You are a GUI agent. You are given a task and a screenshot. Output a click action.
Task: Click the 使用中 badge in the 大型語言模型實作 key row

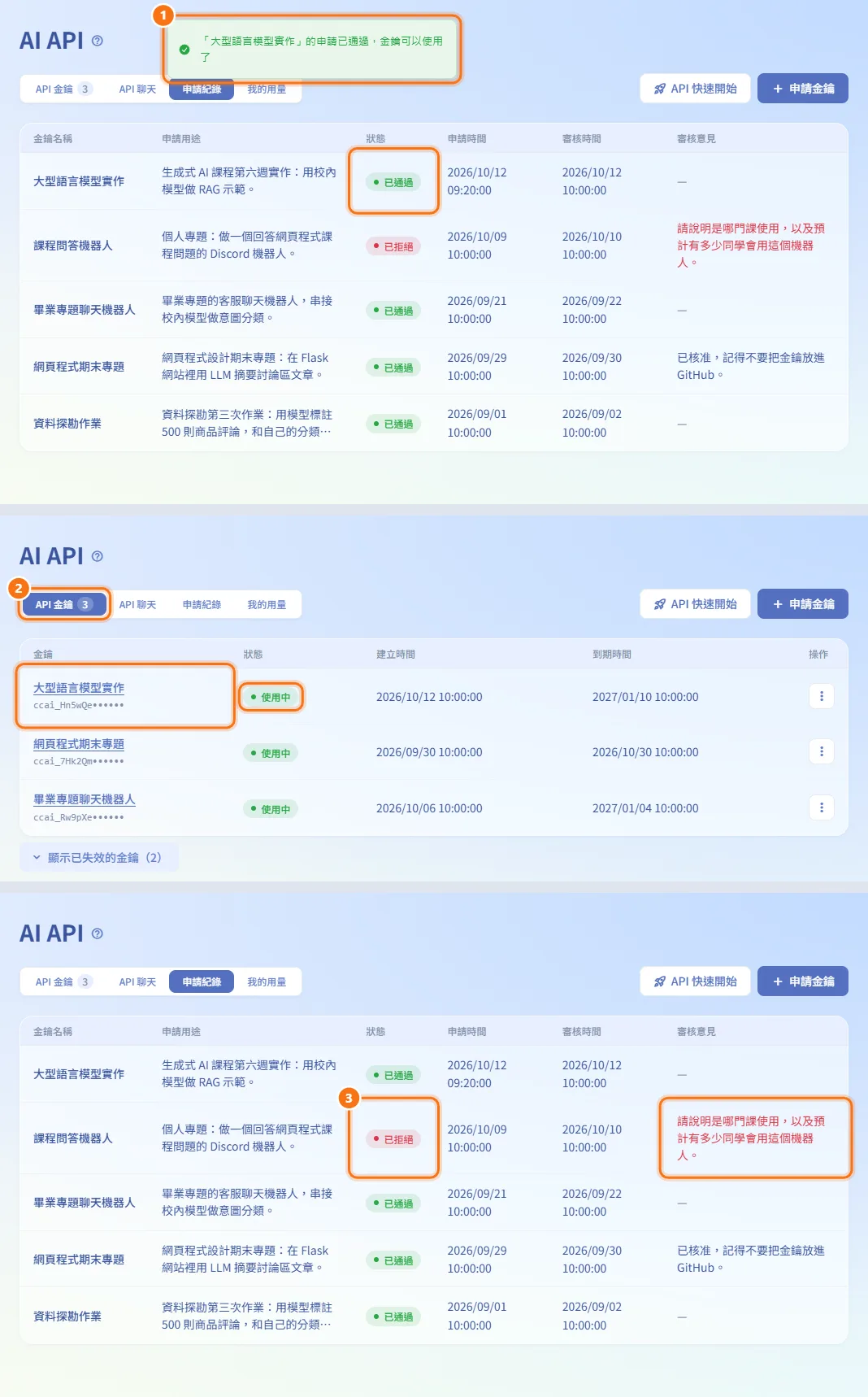[271, 697]
